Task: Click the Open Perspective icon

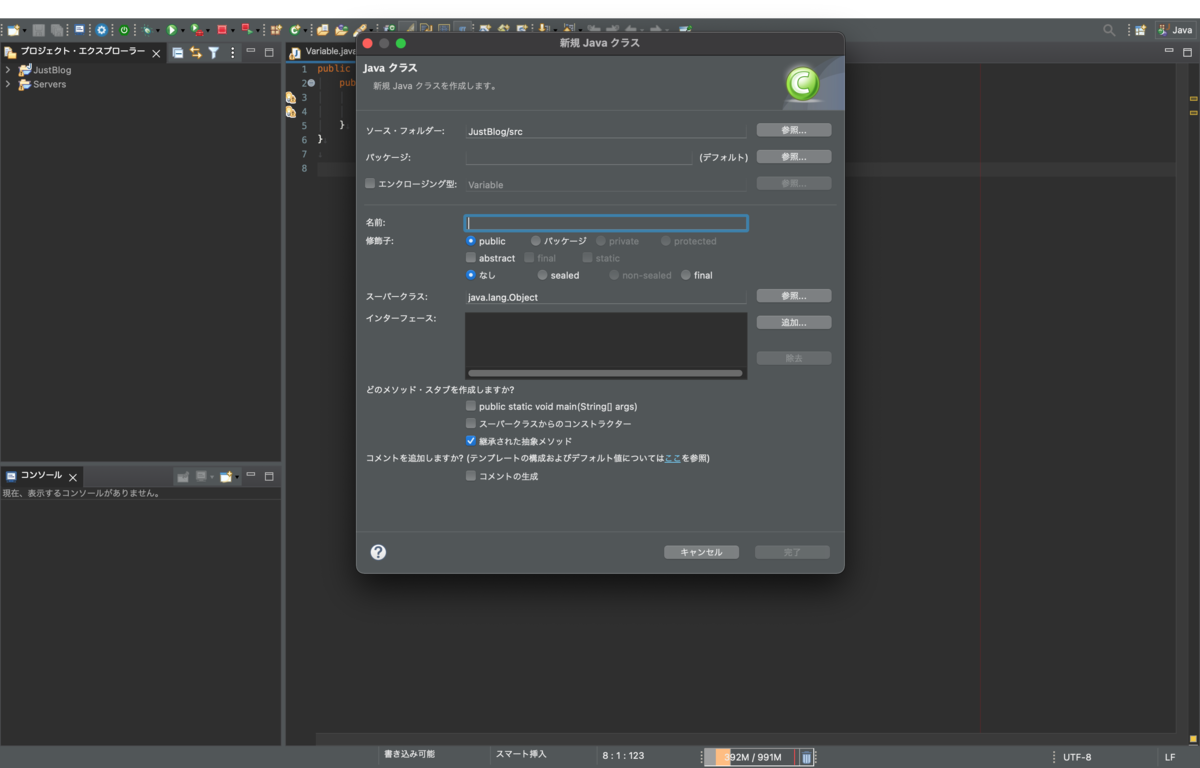Action: pyautogui.click(x=1140, y=30)
